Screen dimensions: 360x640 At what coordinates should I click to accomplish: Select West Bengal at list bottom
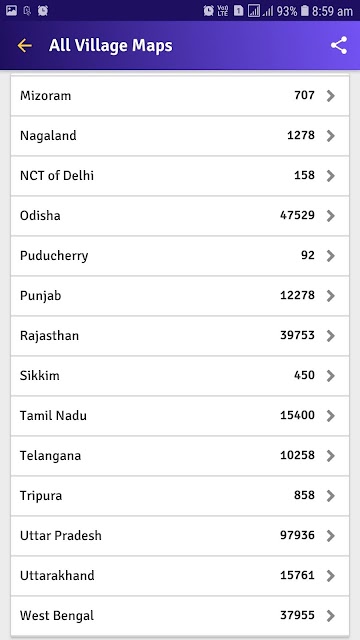180,616
